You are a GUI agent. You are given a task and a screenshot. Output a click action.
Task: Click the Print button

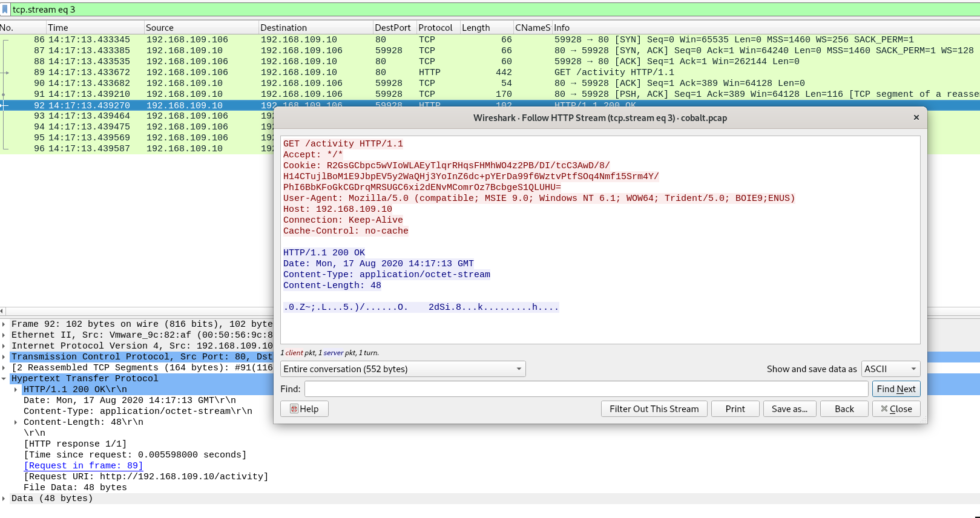click(735, 409)
